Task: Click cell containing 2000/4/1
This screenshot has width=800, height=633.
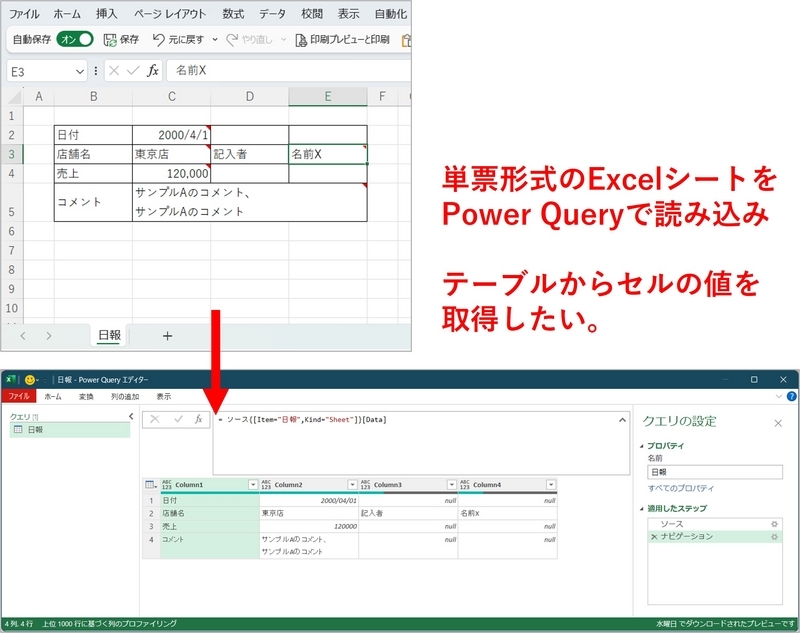Action: point(171,135)
